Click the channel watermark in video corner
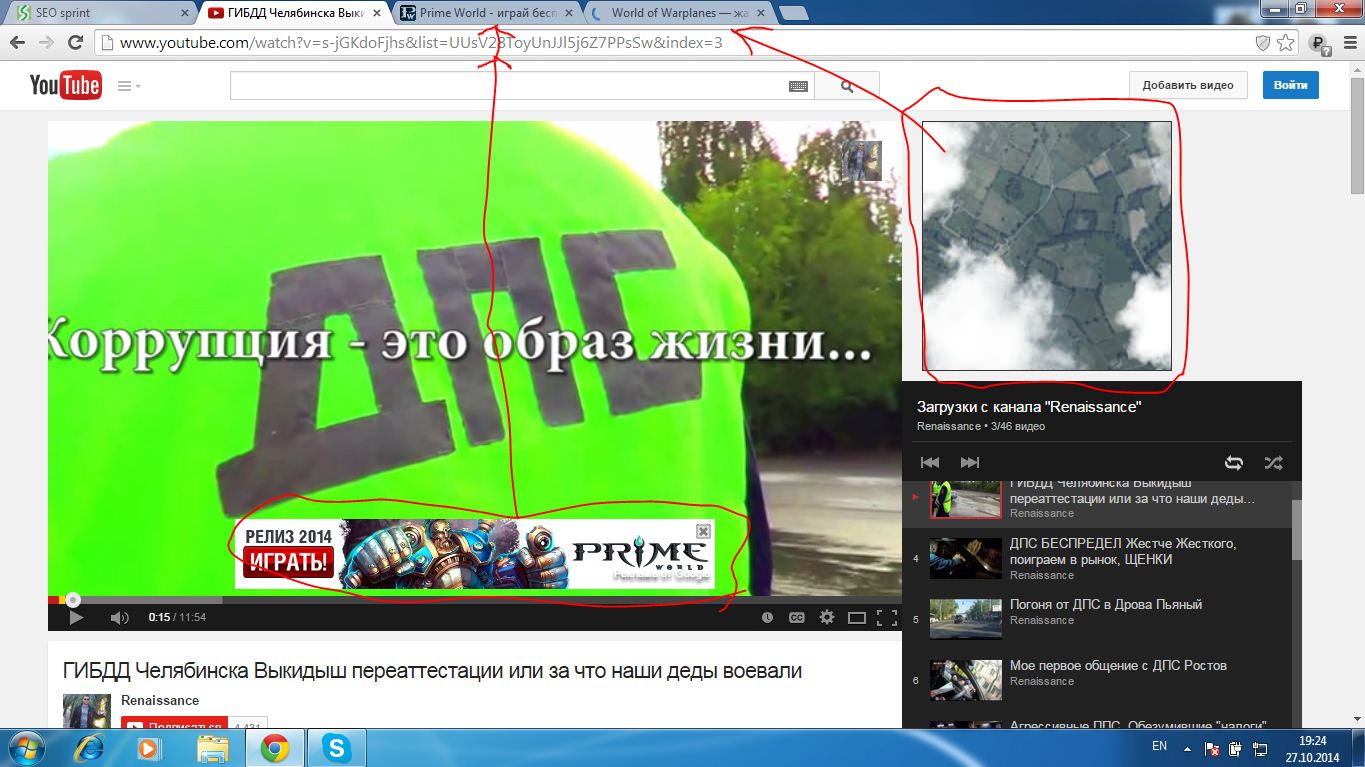Viewport: 1365px width, 767px height. pos(861,160)
